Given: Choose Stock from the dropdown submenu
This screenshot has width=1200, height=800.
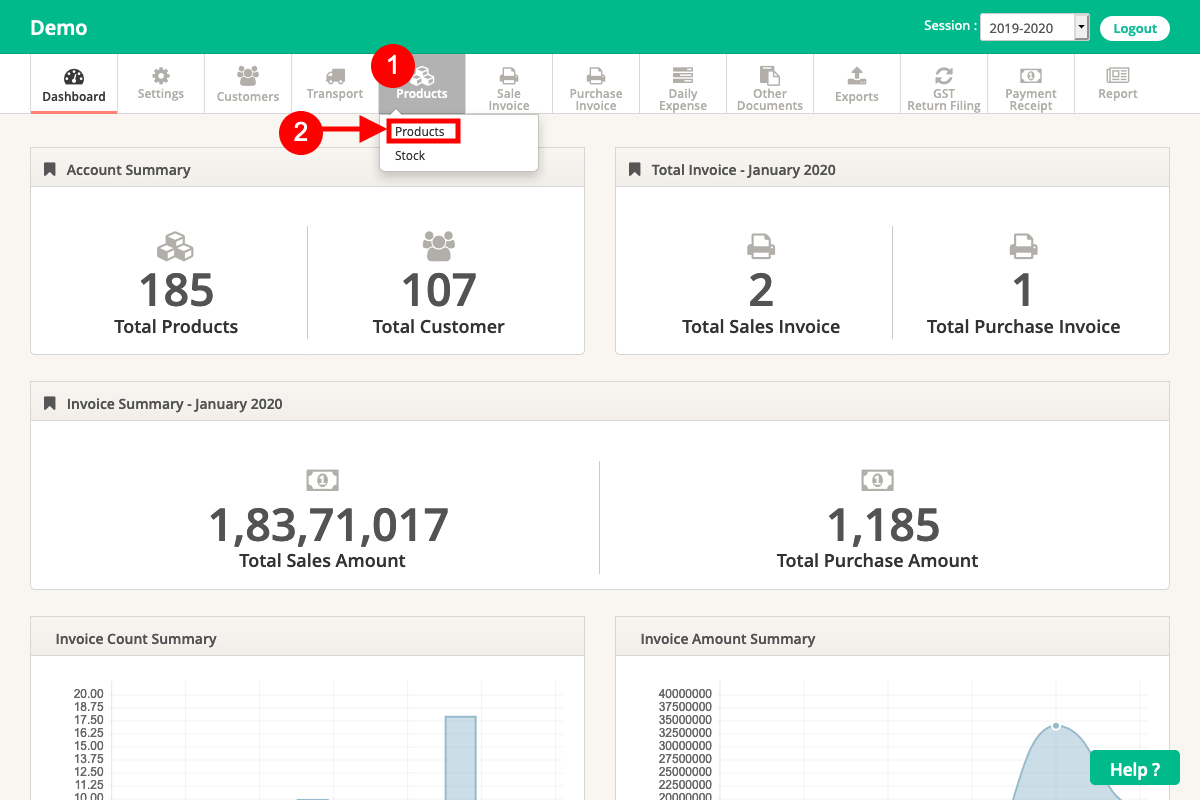Looking at the screenshot, I should (410, 156).
